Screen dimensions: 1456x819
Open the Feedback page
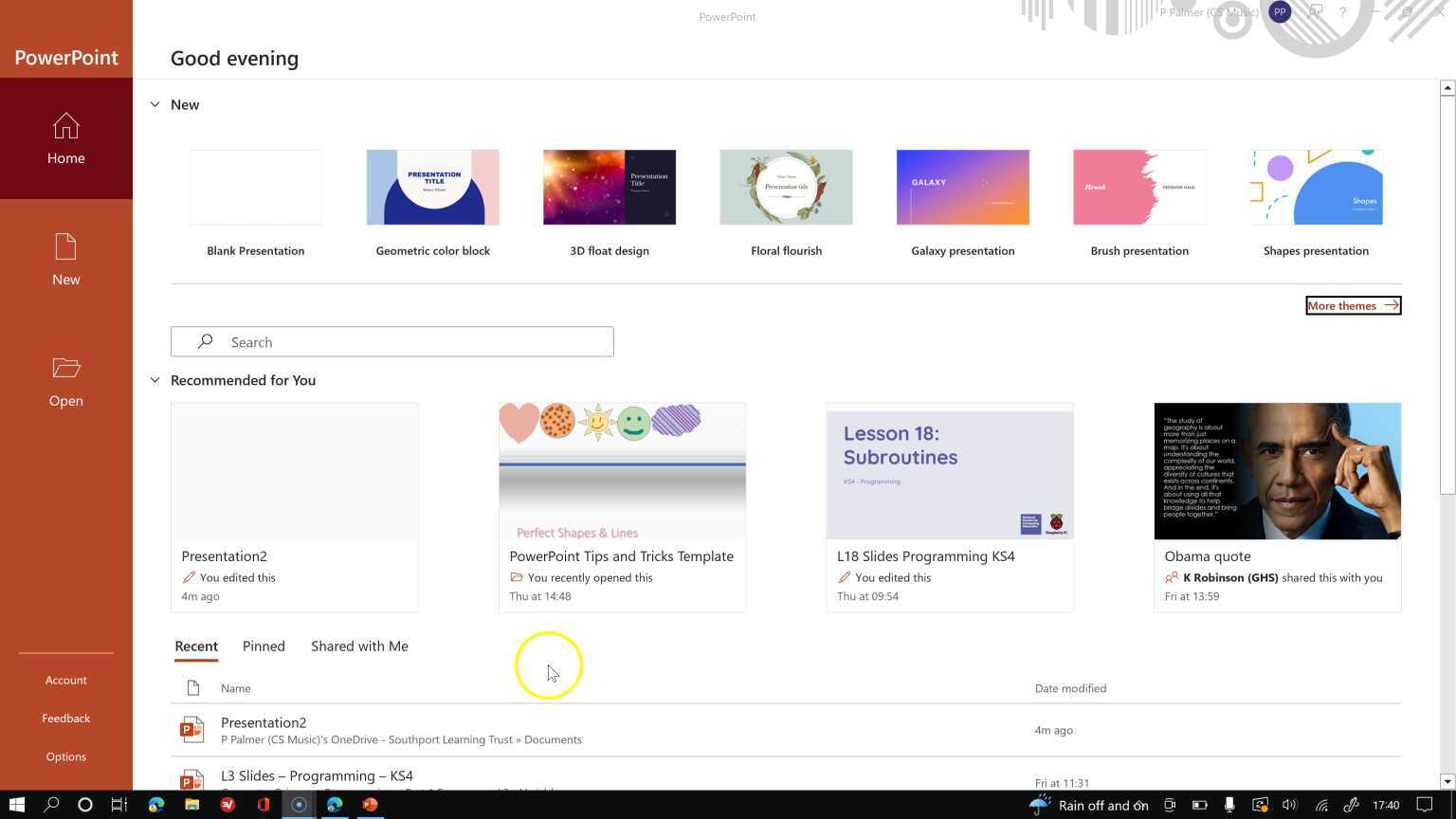(x=66, y=718)
